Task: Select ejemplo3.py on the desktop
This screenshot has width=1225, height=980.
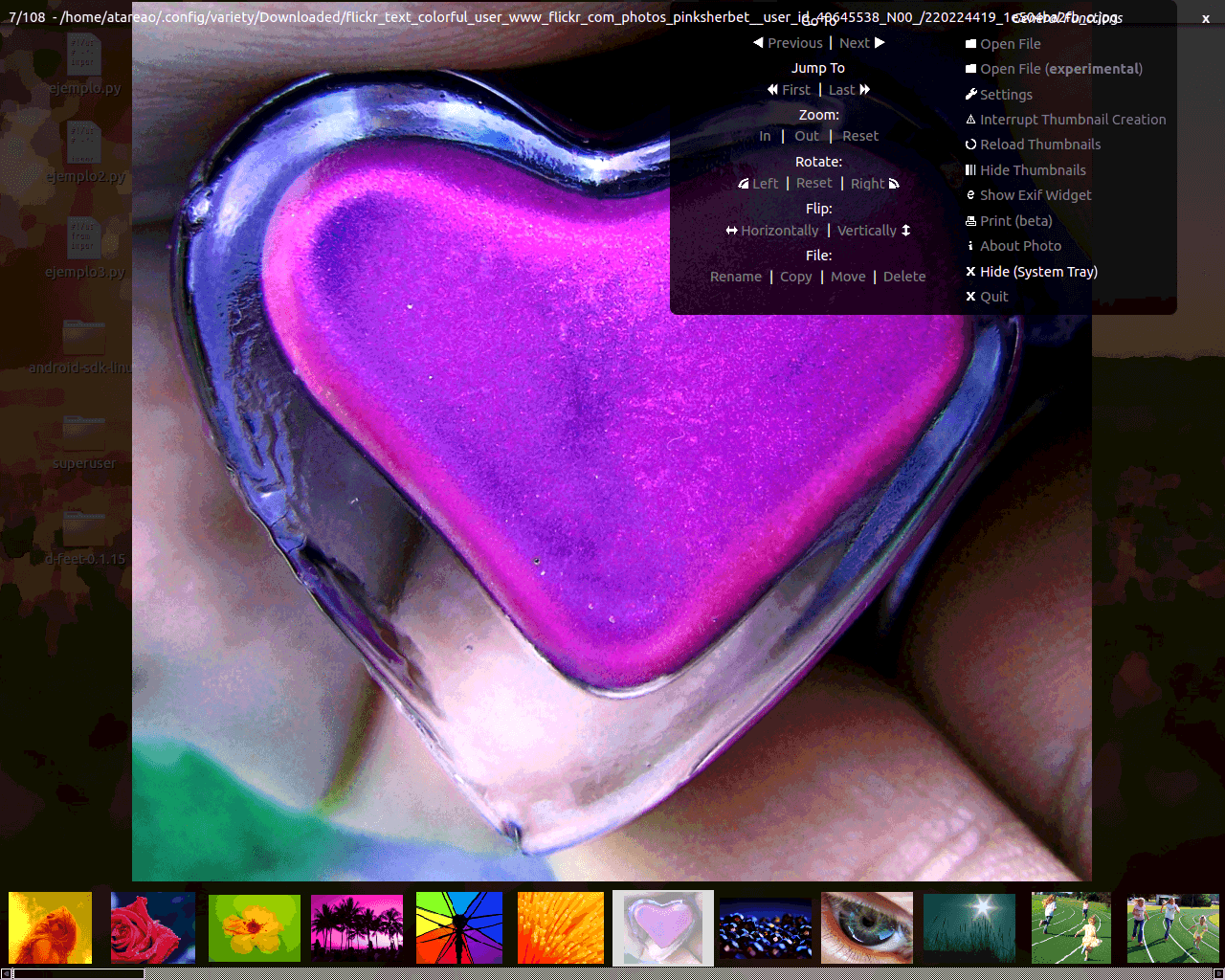Action: [x=84, y=249]
